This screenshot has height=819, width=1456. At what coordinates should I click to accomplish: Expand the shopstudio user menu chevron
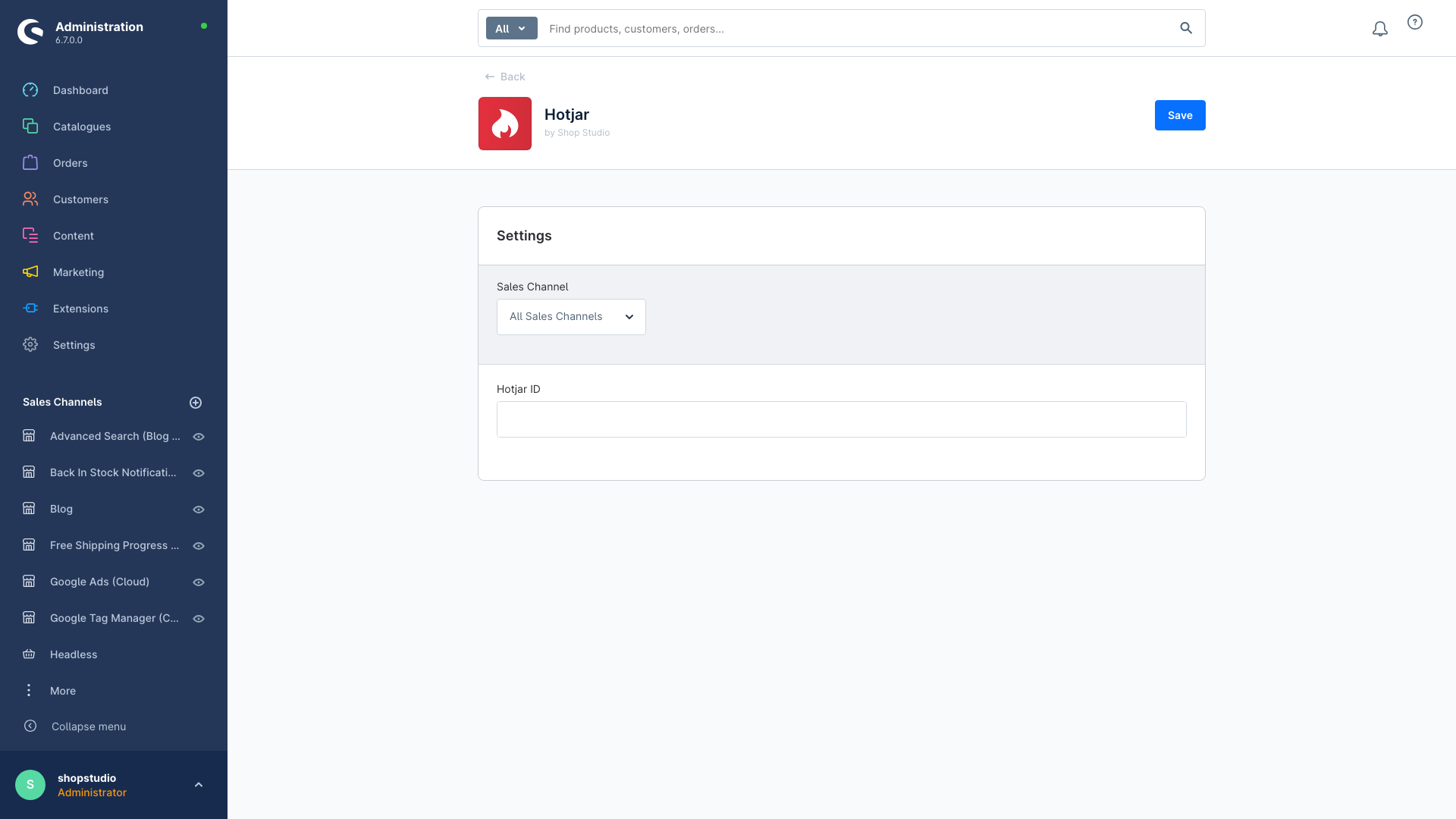pyautogui.click(x=199, y=785)
